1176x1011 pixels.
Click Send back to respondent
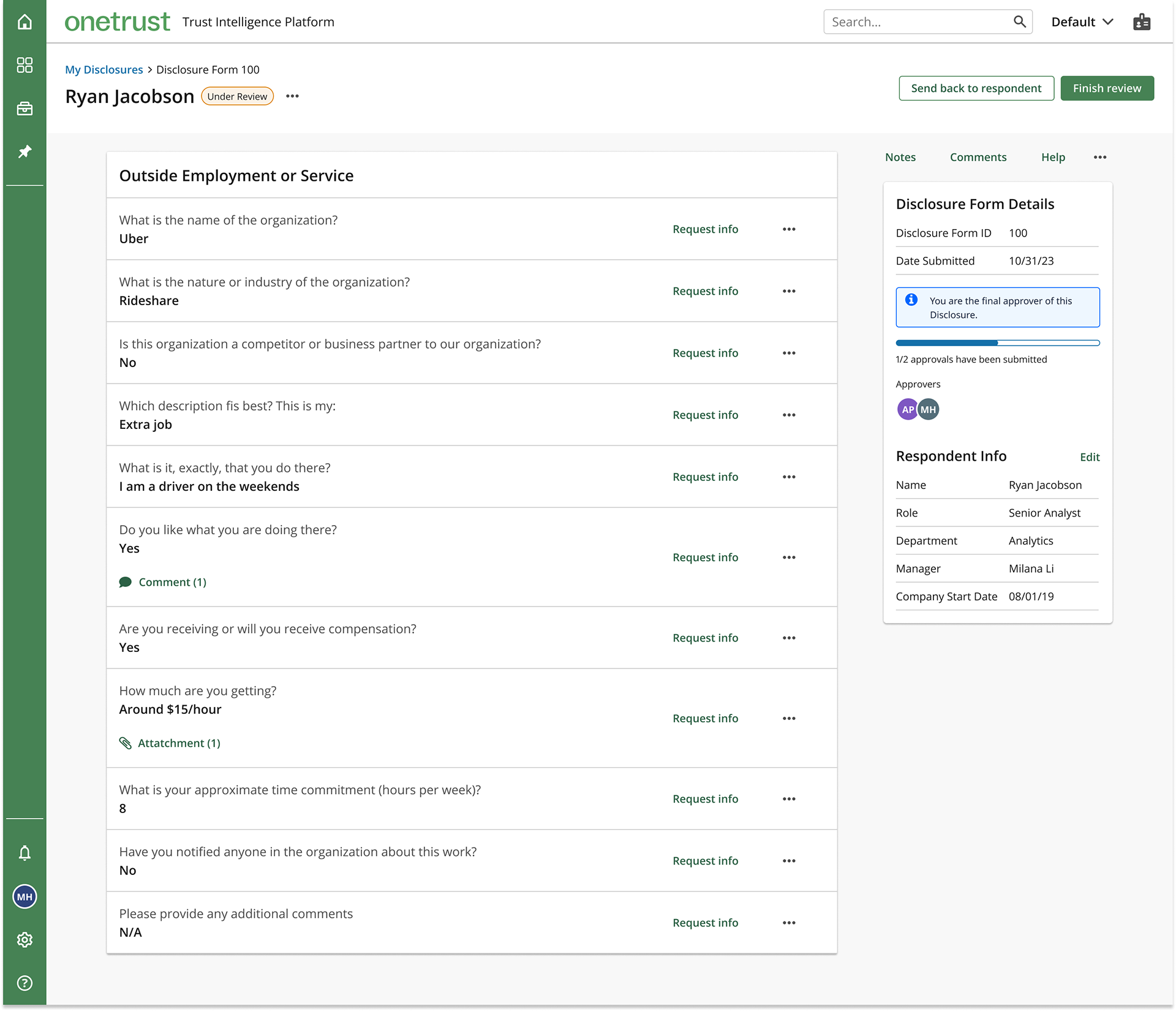(x=976, y=88)
